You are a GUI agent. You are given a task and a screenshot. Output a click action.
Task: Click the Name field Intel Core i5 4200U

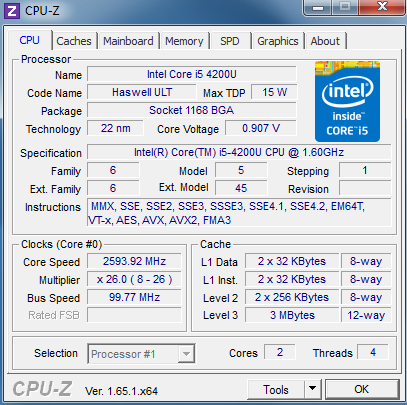pyautogui.click(x=192, y=74)
